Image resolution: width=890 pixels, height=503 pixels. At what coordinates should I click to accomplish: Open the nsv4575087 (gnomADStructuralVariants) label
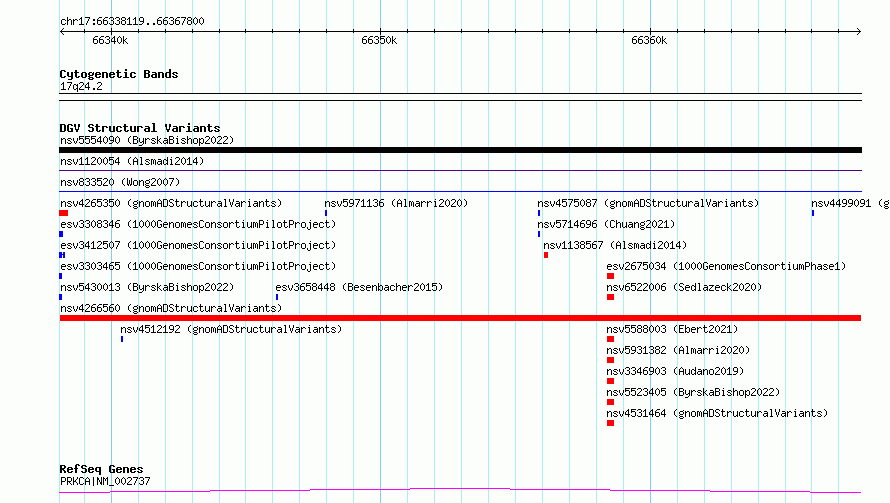(x=648, y=203)
